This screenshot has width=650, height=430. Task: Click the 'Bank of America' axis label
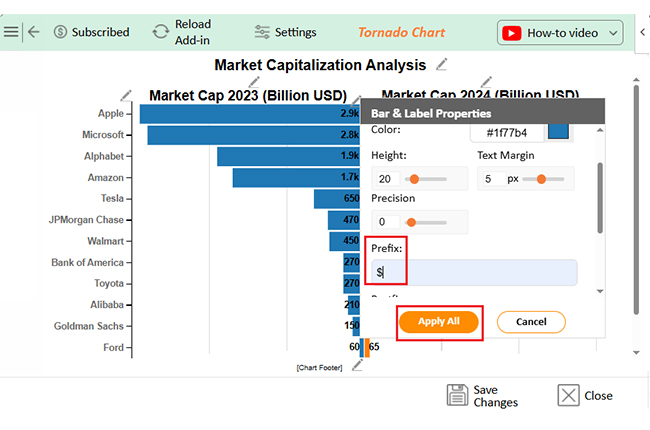tap(87, 262)
